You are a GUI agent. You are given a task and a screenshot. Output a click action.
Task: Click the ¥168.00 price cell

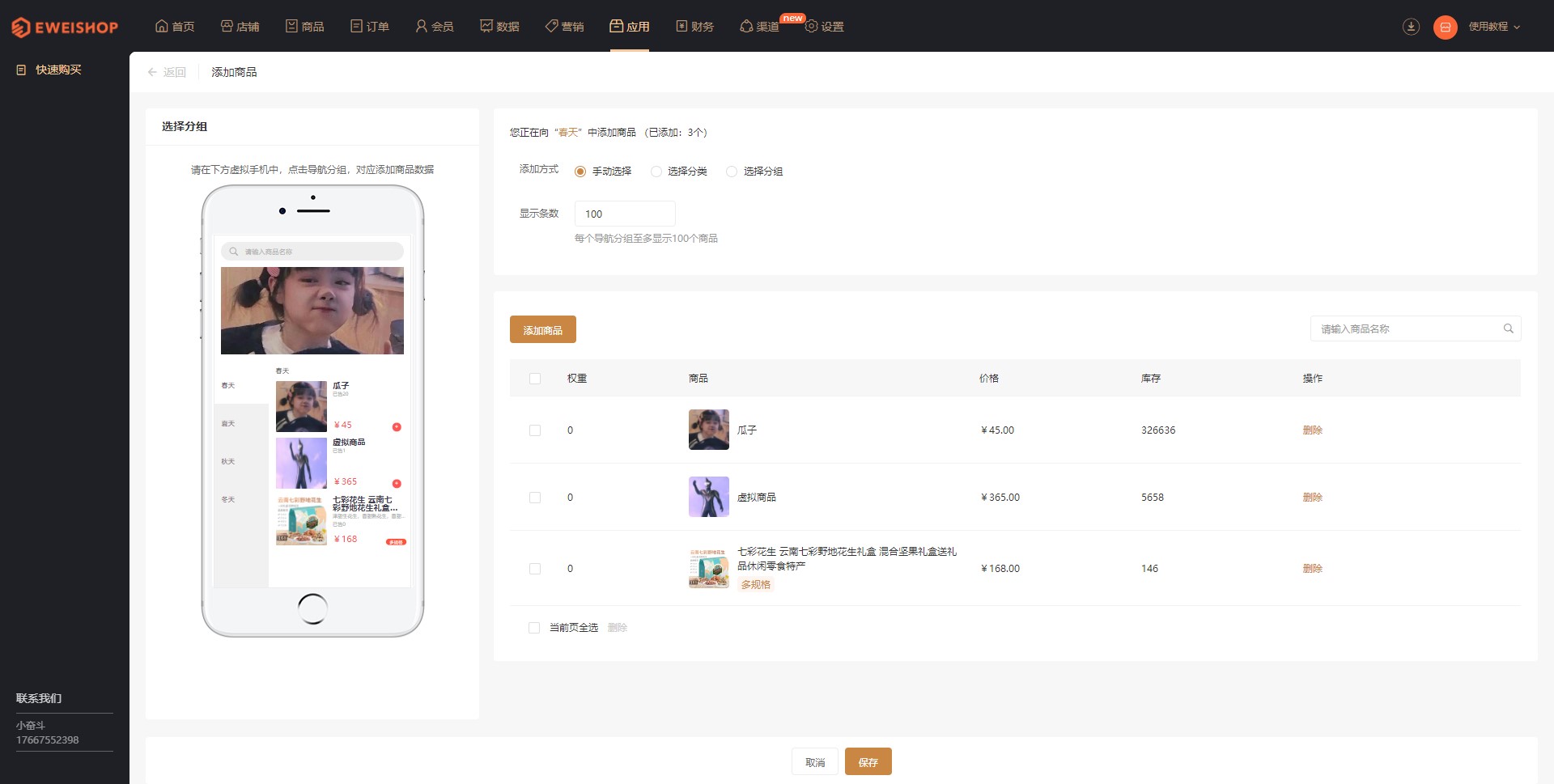tap(1000, 569)
